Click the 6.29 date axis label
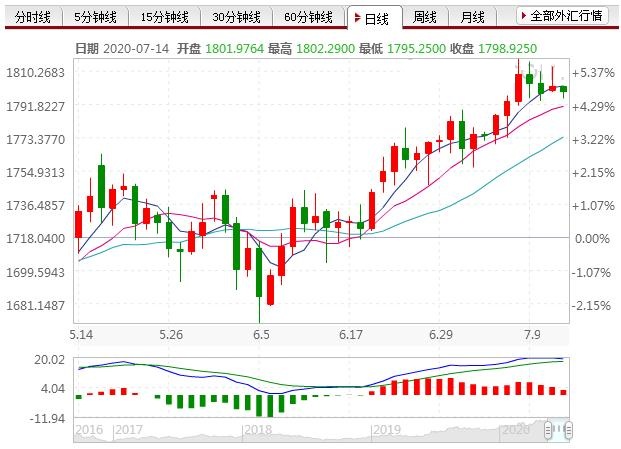621x449 pixels. (x=441, y=335)
